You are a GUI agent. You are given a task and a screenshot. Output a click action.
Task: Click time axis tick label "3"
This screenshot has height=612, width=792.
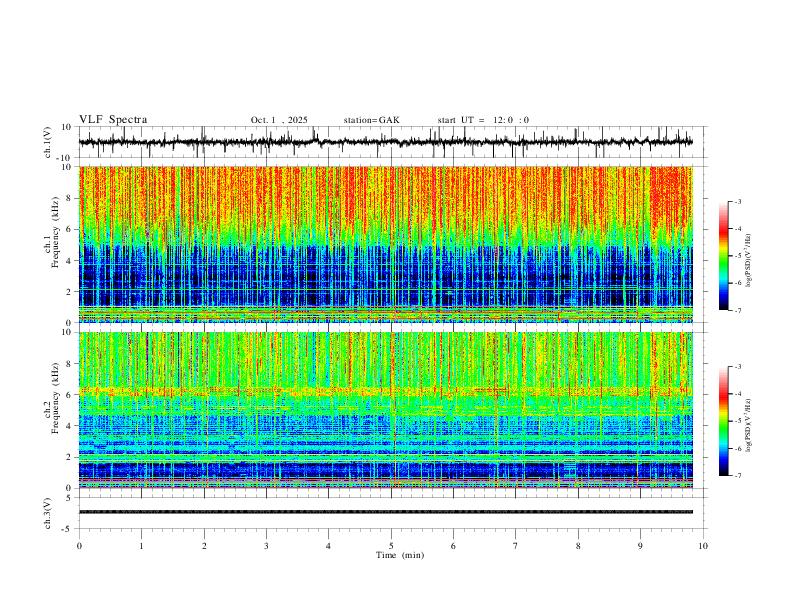(266, 546)
